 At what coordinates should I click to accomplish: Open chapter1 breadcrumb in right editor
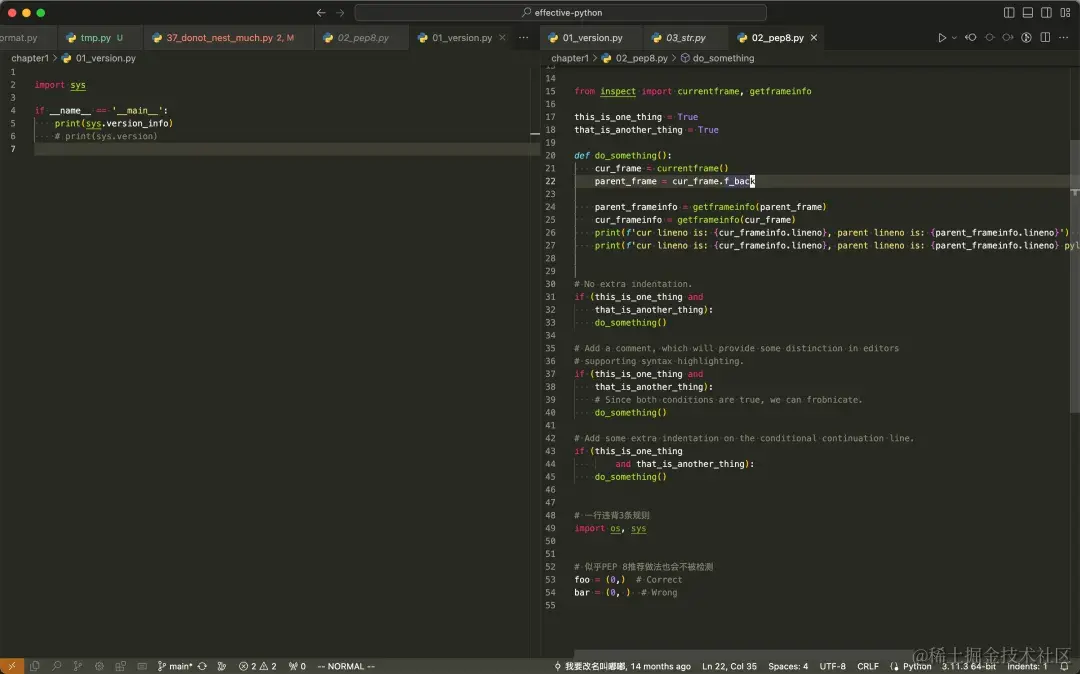pos(570,59)
